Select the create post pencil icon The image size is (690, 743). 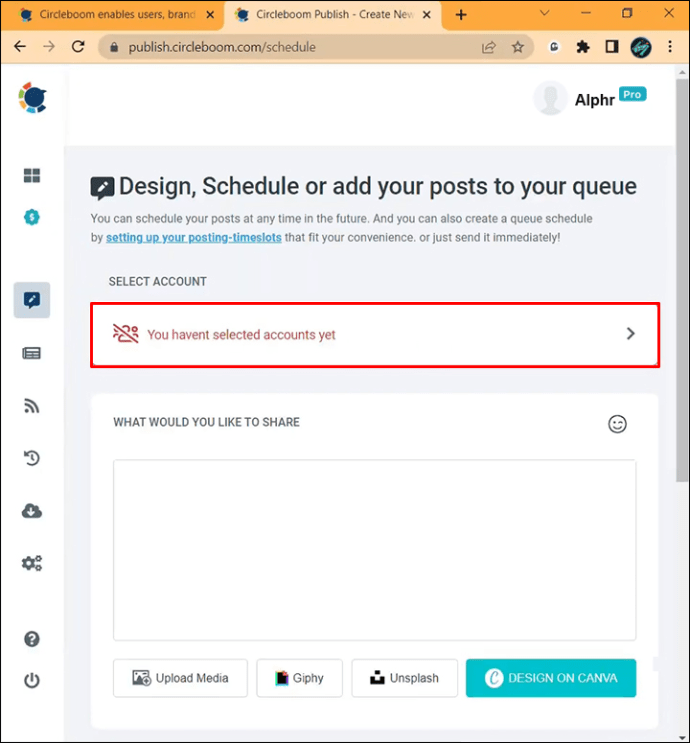32,300
